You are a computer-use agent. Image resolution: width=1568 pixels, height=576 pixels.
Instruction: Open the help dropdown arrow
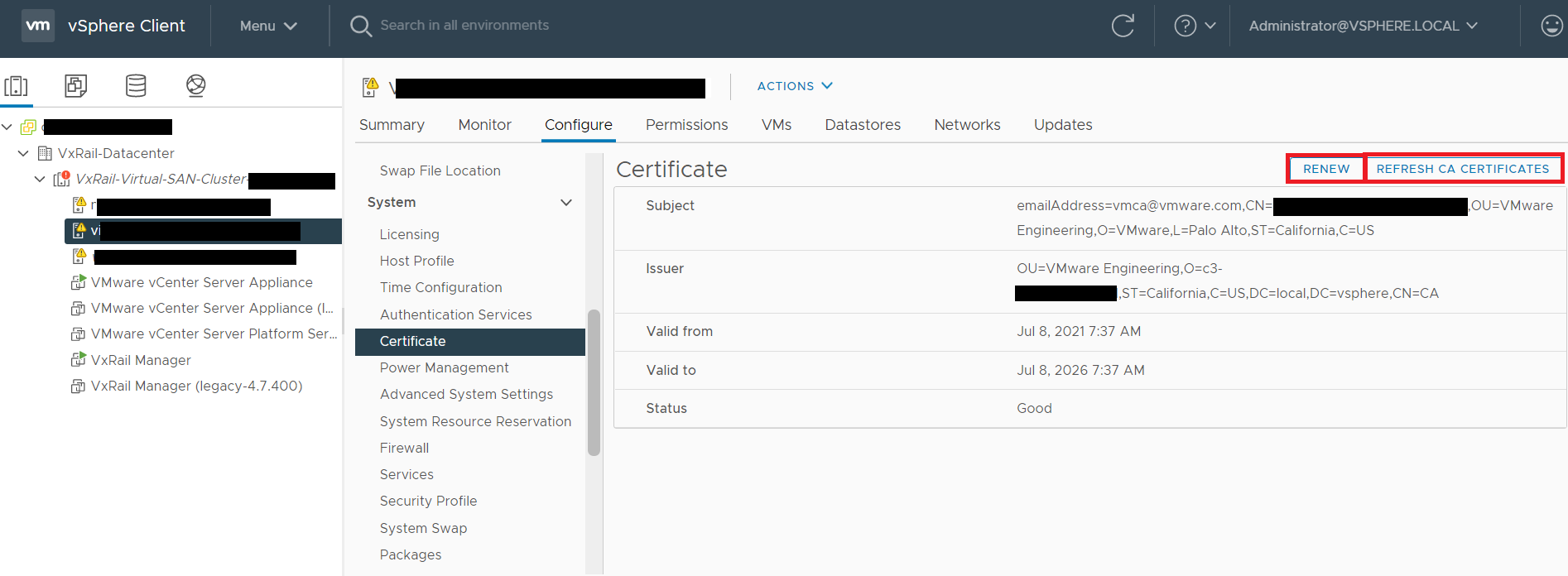pyautogui.click(x=1210, y=26)
